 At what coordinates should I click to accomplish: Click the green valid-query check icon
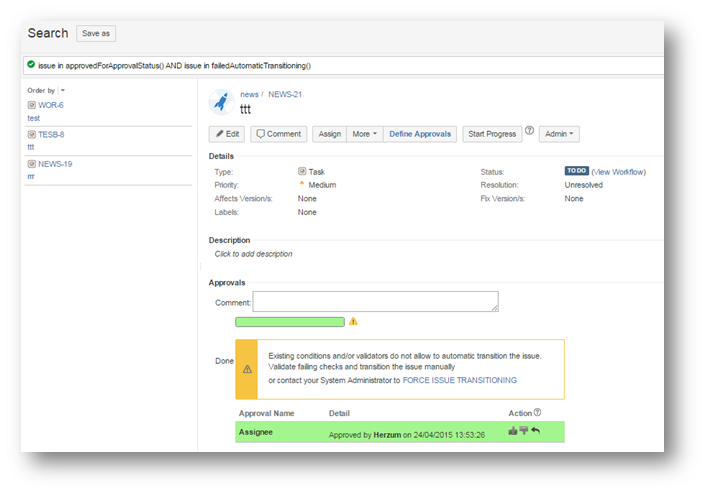click(31, 65)
